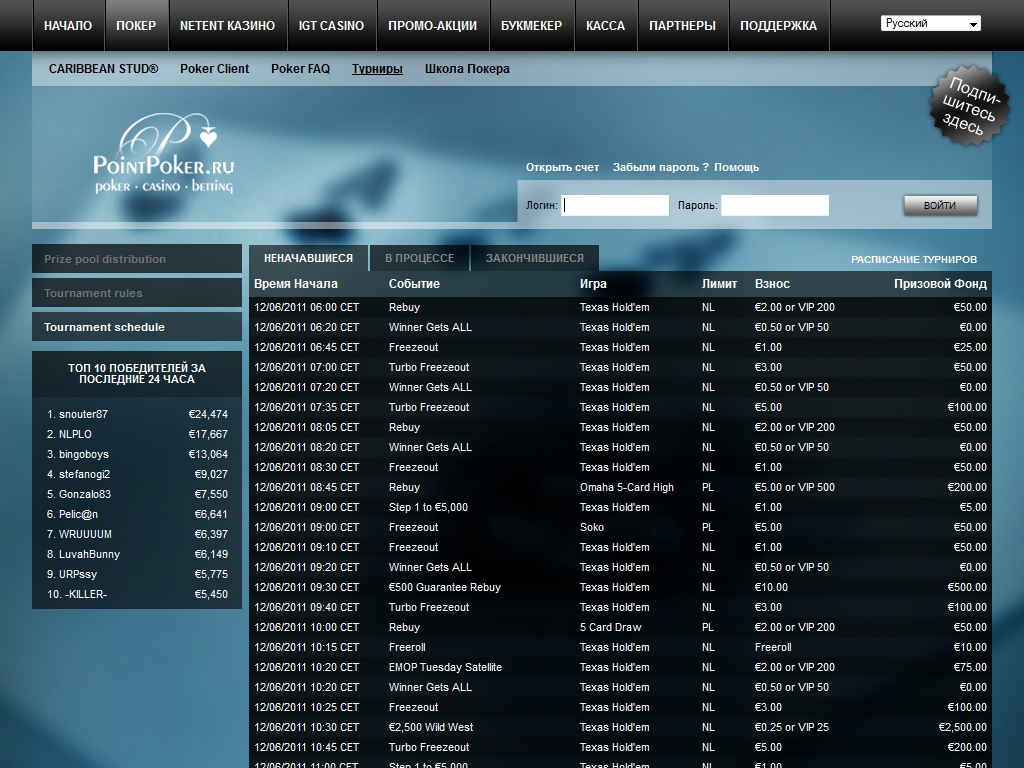Click the round subscribe here badge
Screen dimensions: 1024x768
click(967, 106)
